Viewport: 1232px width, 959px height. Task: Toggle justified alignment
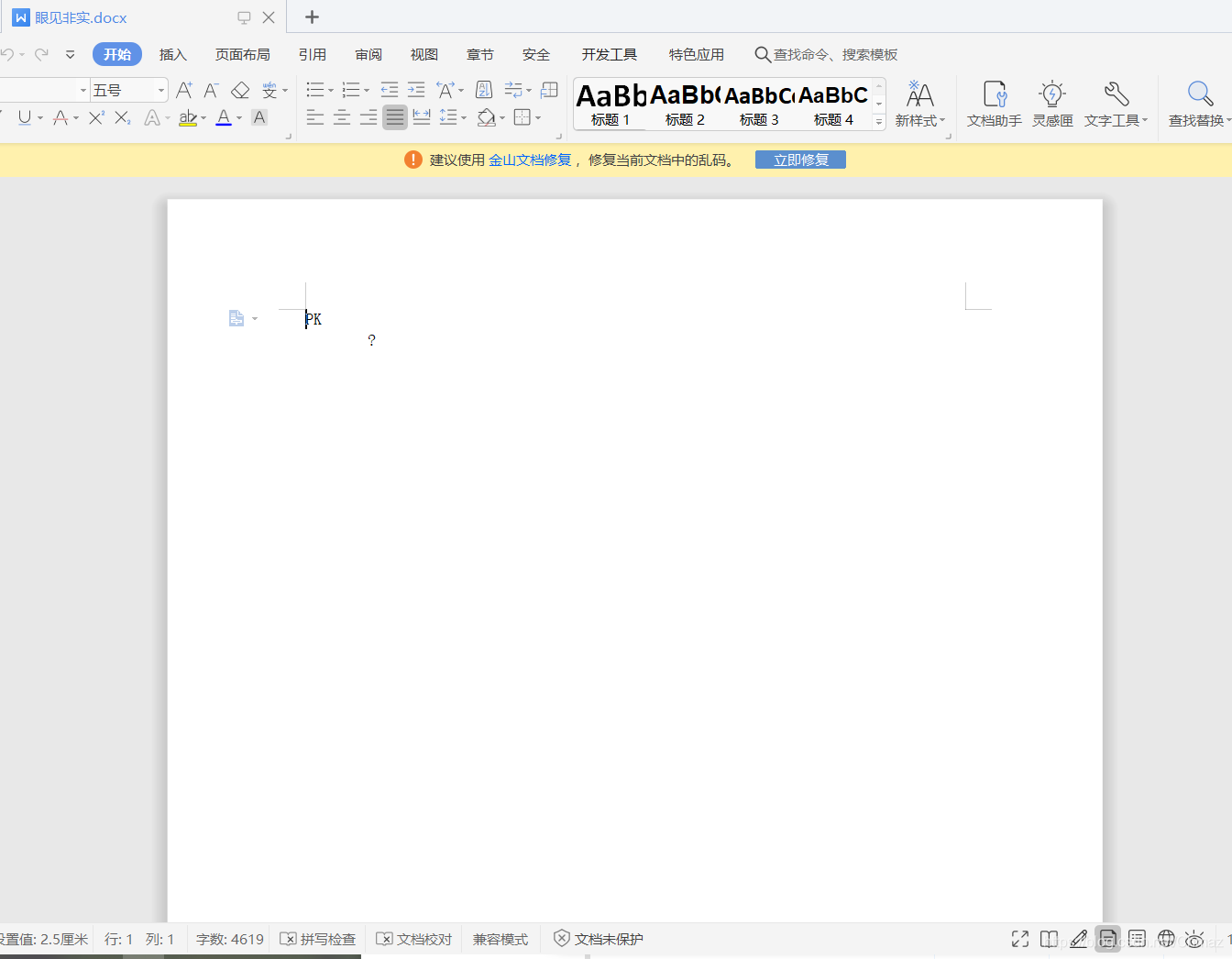[x=395, y=117]
